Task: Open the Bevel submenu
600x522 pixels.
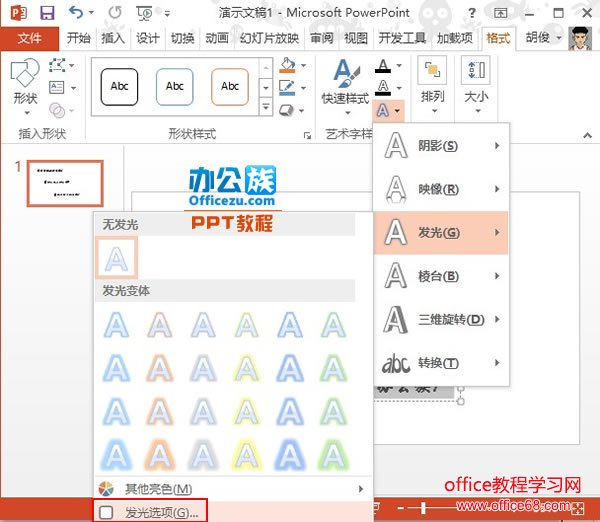Action: (441, 276)
